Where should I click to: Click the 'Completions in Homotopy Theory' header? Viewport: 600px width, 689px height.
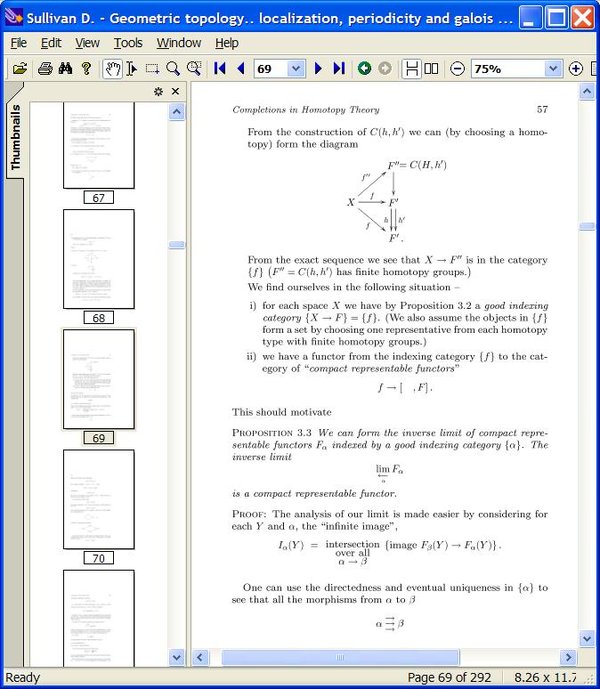306,110
